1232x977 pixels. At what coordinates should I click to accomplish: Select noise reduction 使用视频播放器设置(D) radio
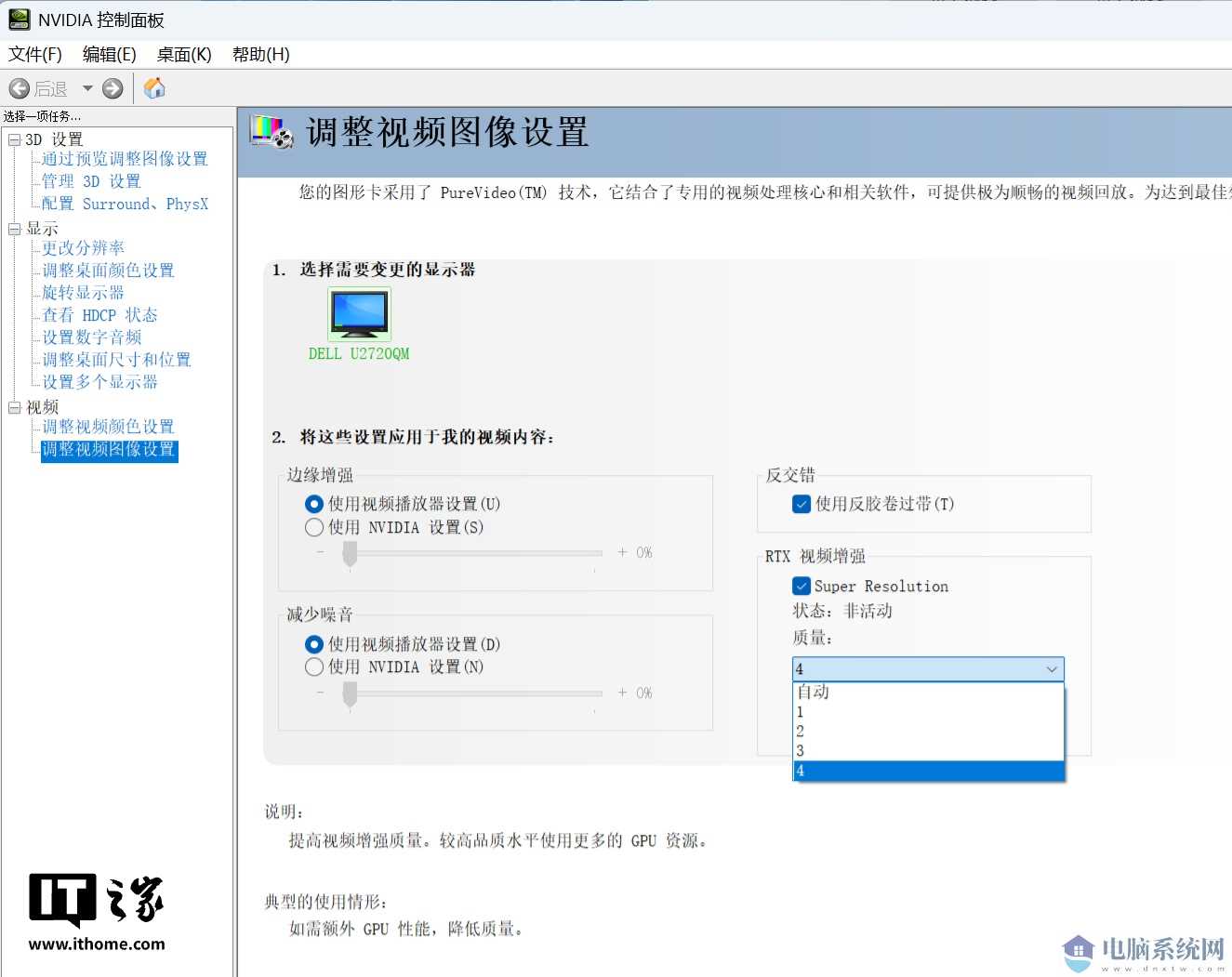point(314,644)
